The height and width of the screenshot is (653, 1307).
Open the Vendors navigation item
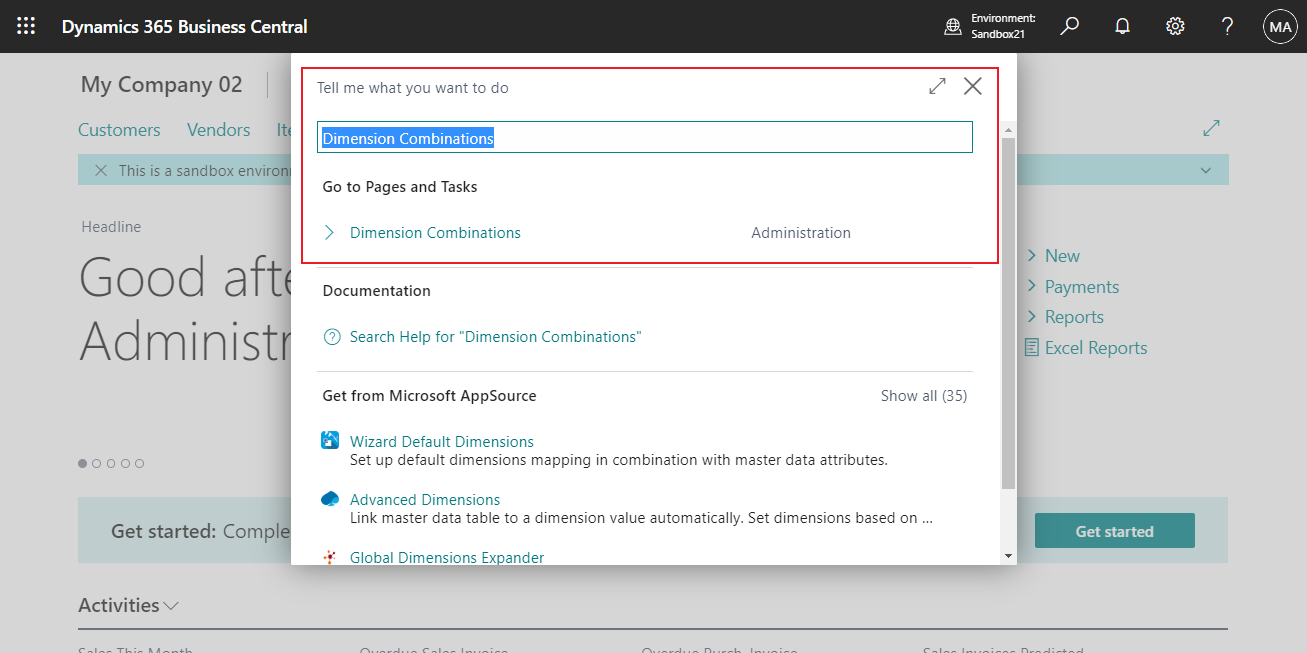pyautogui.click(x=218, y=129)
